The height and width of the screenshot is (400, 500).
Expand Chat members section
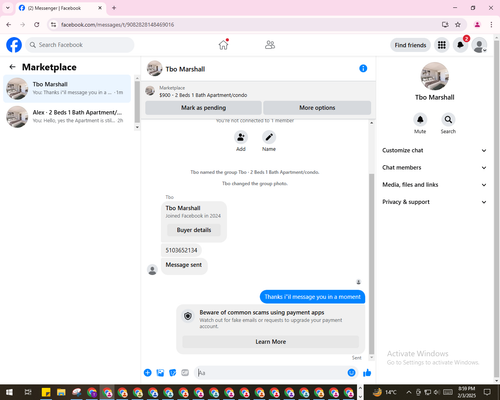tap(434, 168)
